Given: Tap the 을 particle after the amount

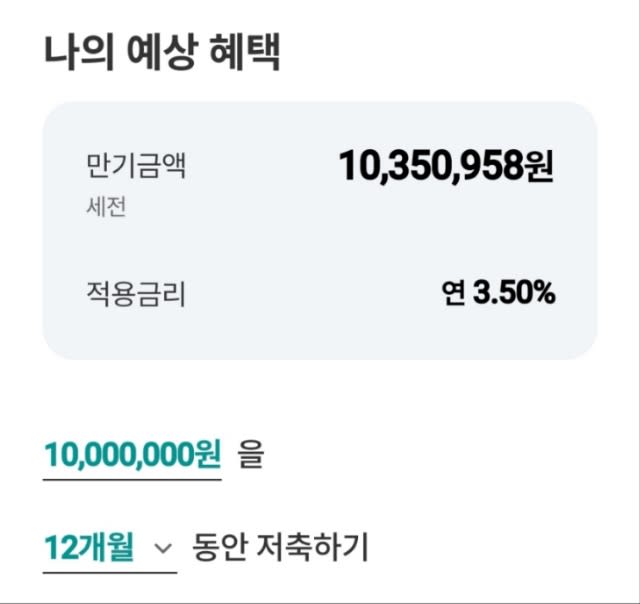Looking at the screenshot, I should click(251, 454).
